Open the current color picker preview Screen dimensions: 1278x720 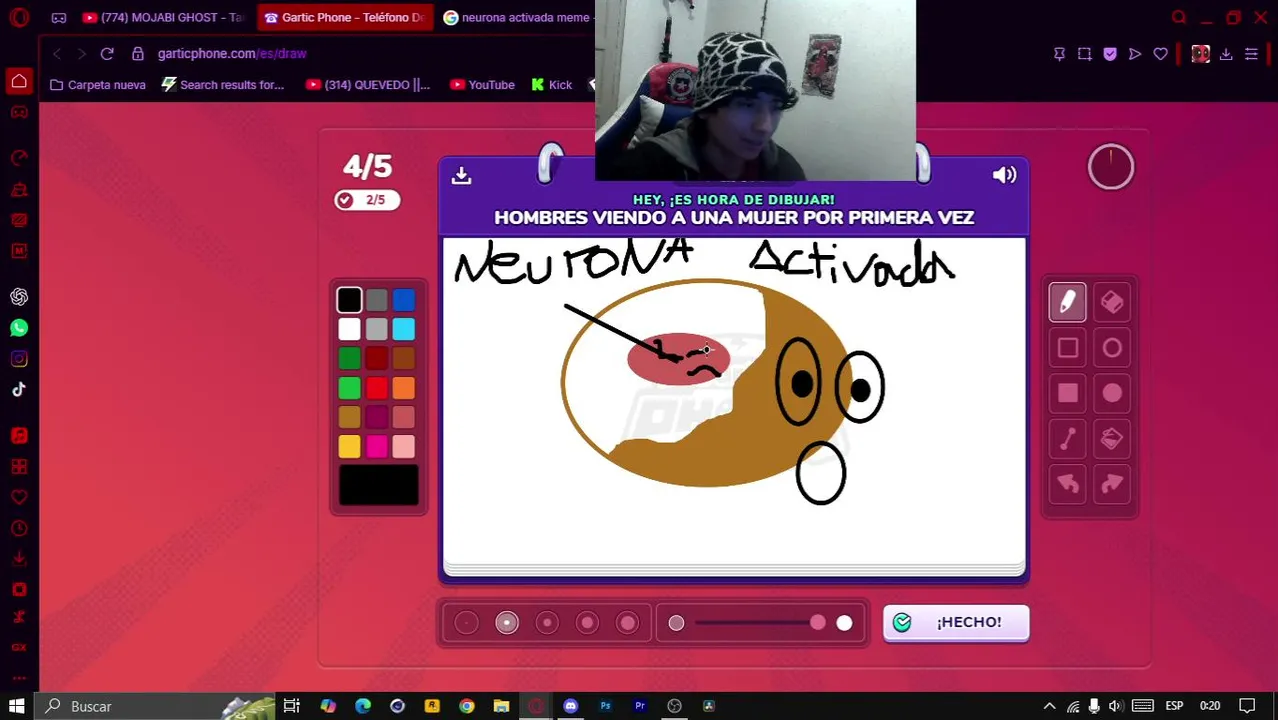tap(378, 485)
